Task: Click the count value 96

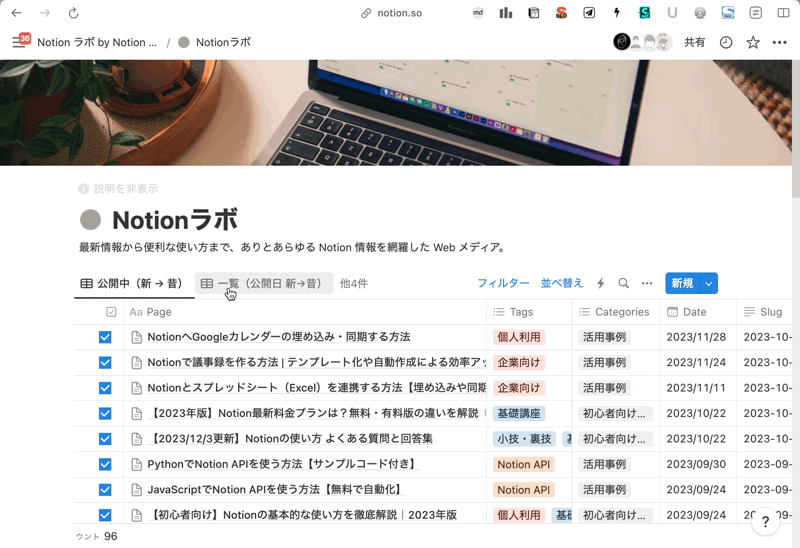Action: [x=111, y=536]
